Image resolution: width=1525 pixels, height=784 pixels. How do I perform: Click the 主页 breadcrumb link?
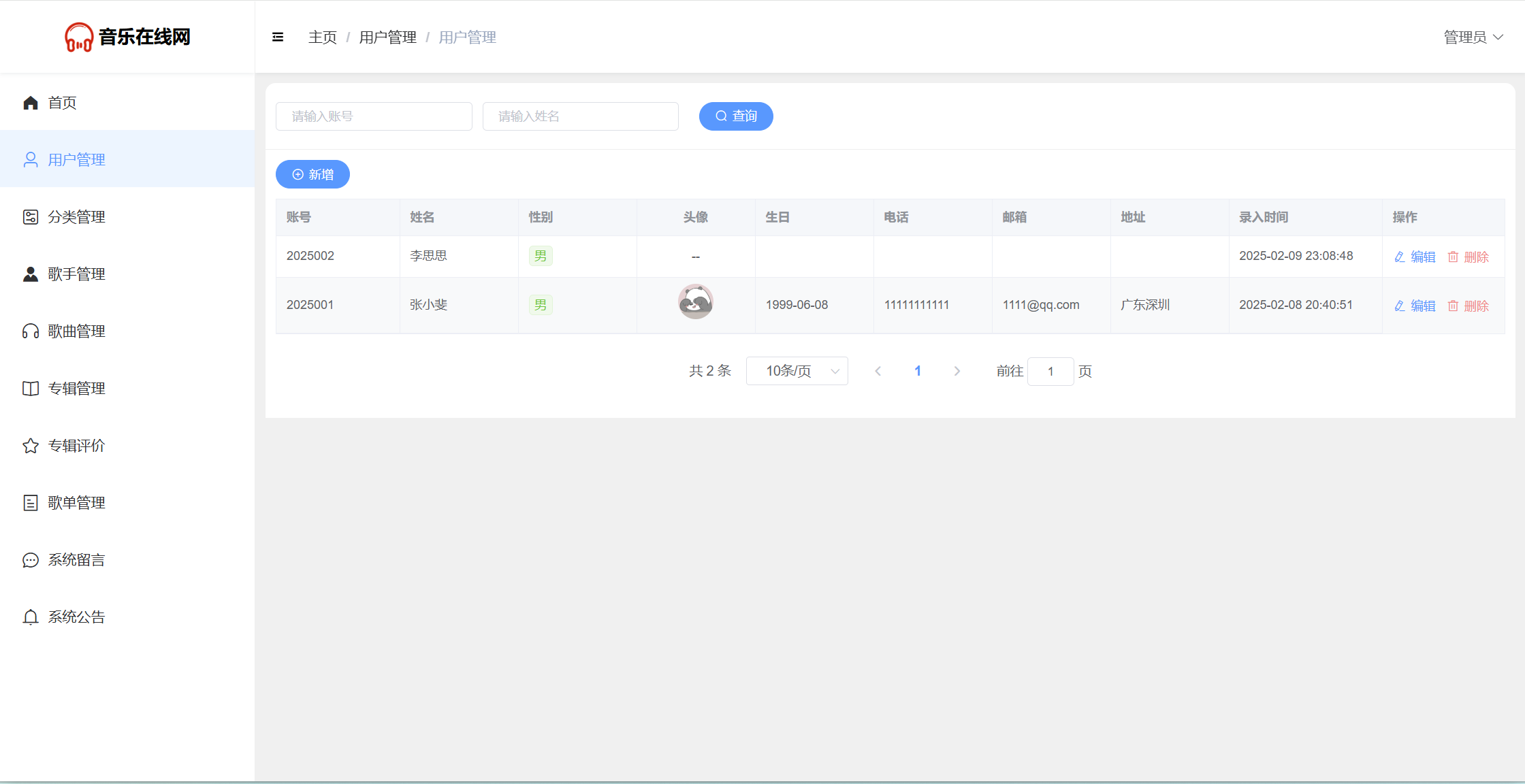click(x=323, y=37)
